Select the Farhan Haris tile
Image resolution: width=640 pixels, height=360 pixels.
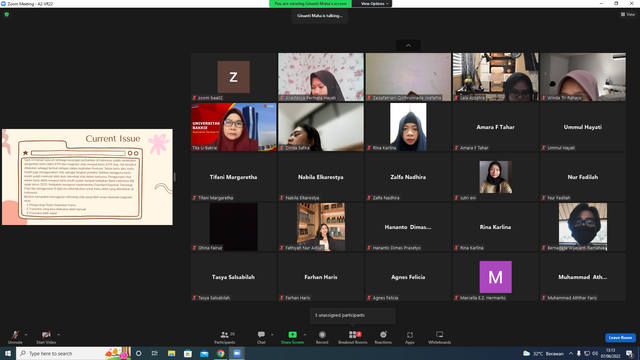click(321, 277)
